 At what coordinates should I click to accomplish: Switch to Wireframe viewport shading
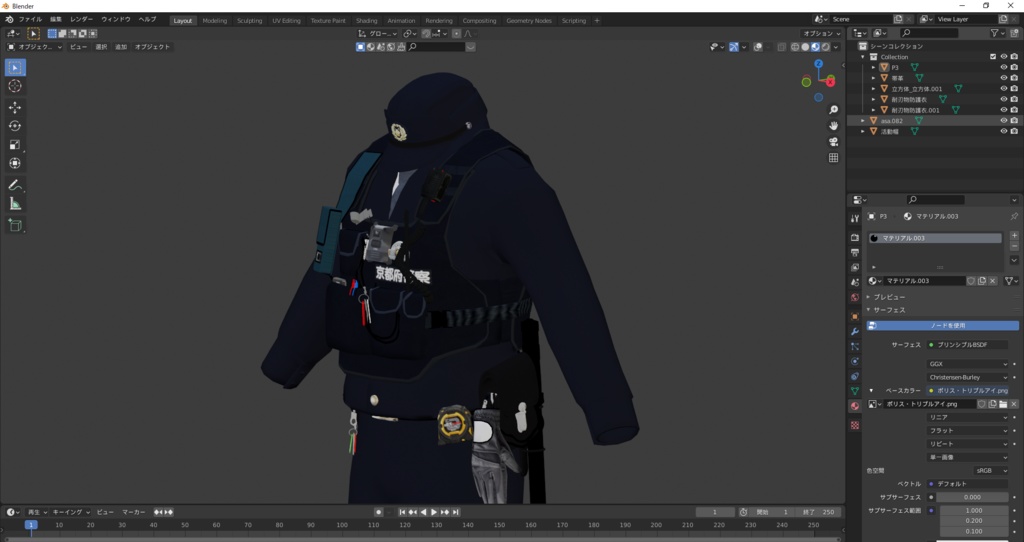click(795, 47)
